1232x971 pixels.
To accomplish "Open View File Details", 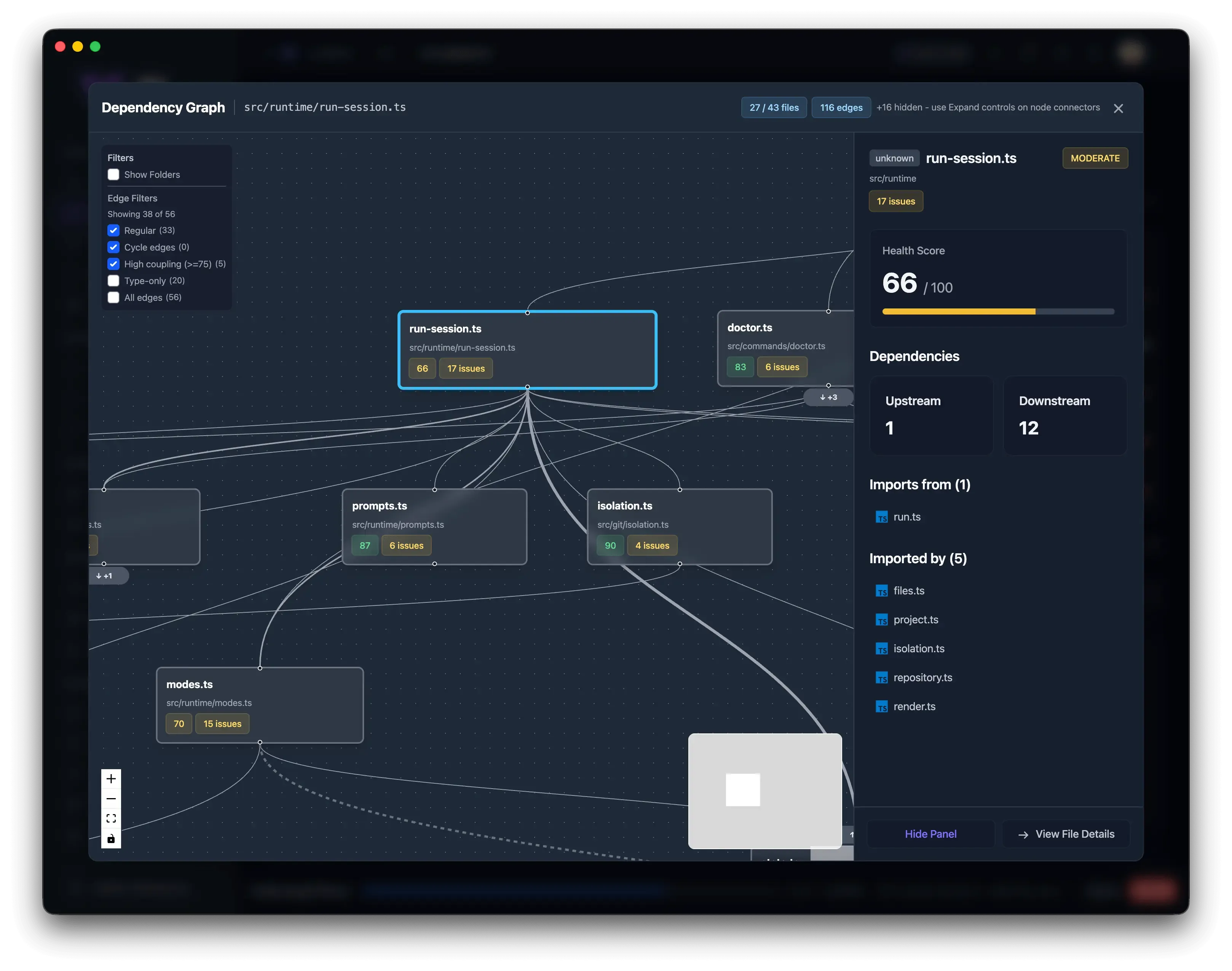I will pyautogui.click(x=1066, y=835).
